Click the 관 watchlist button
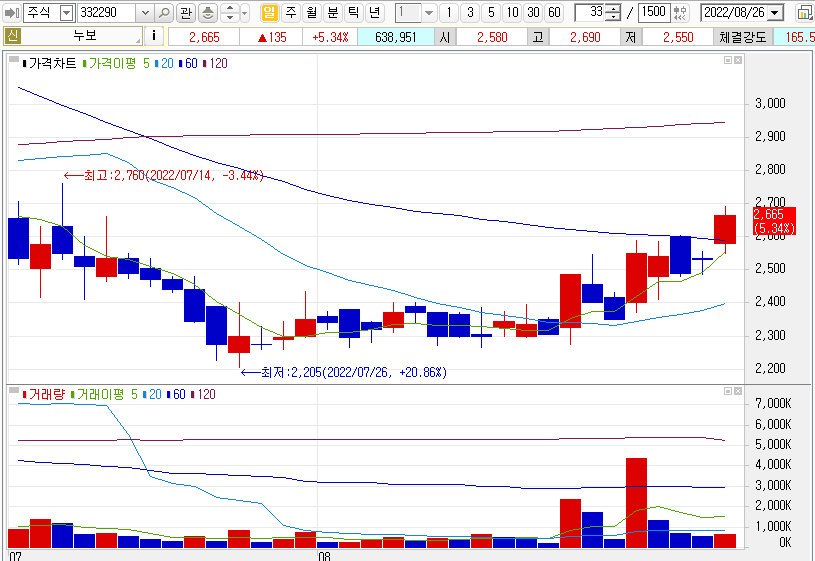The width and height of the screenshot is (815, 561). 186,12
